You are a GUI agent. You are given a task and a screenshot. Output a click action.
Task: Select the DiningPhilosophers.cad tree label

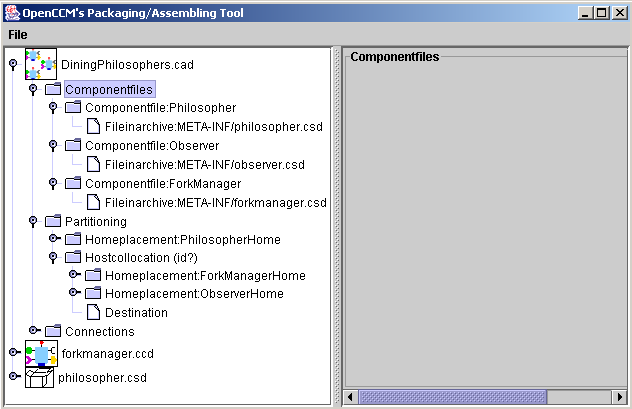click(x=127, y=65)
